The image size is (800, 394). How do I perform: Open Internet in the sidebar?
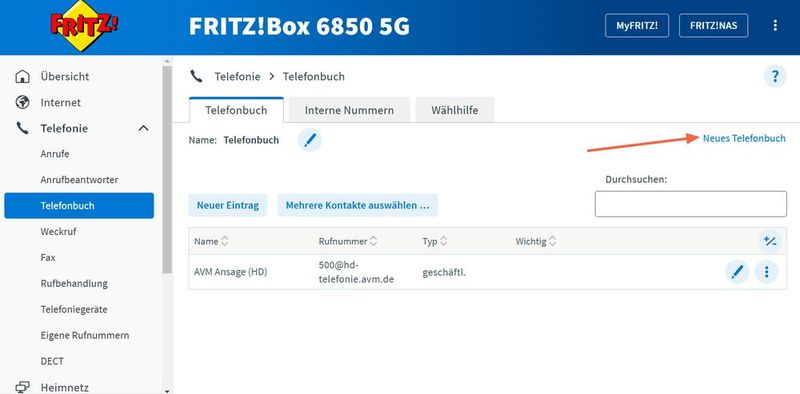61,102
